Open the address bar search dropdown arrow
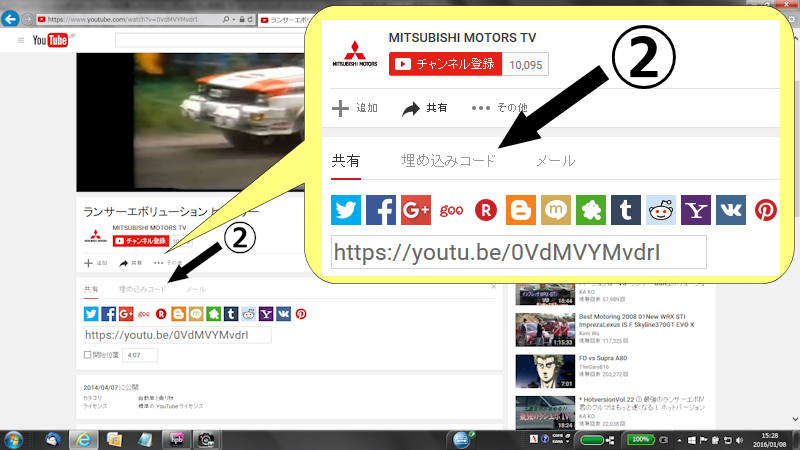The image size is (800, 450). point(234,19)
